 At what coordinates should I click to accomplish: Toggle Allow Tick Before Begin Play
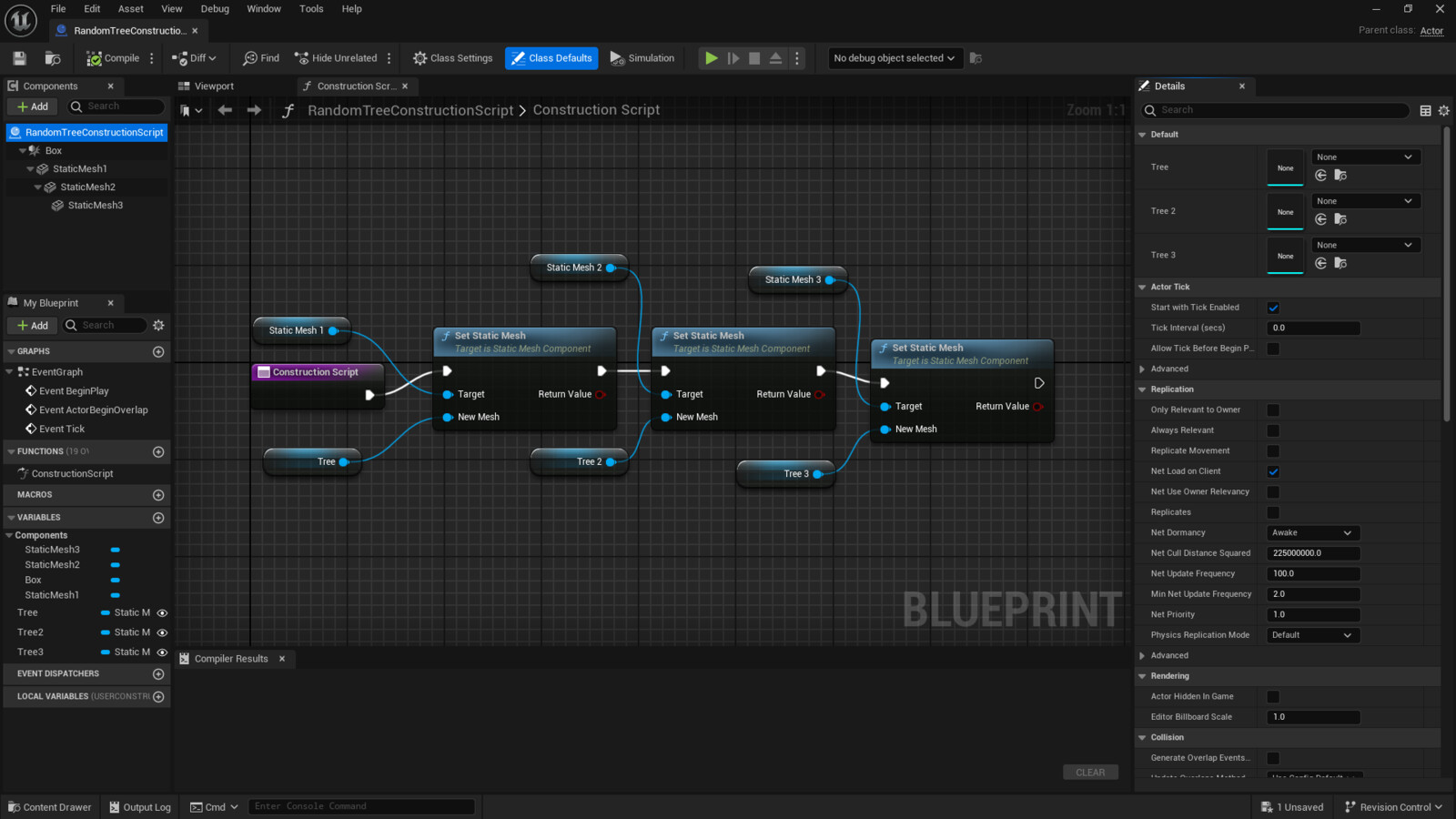click(1273, 349)
